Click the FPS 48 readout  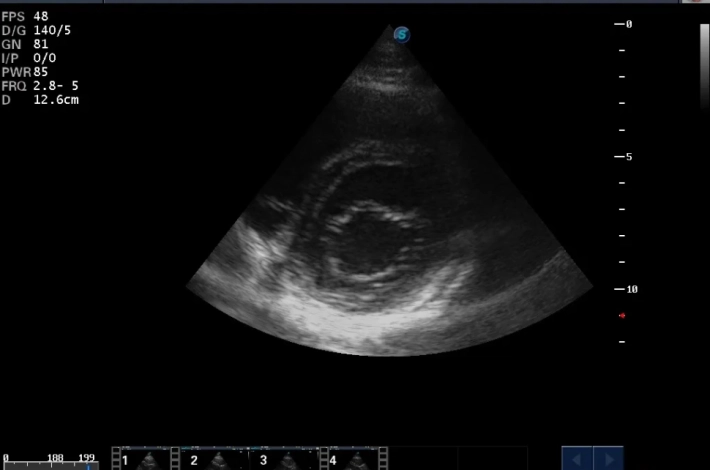25,17
